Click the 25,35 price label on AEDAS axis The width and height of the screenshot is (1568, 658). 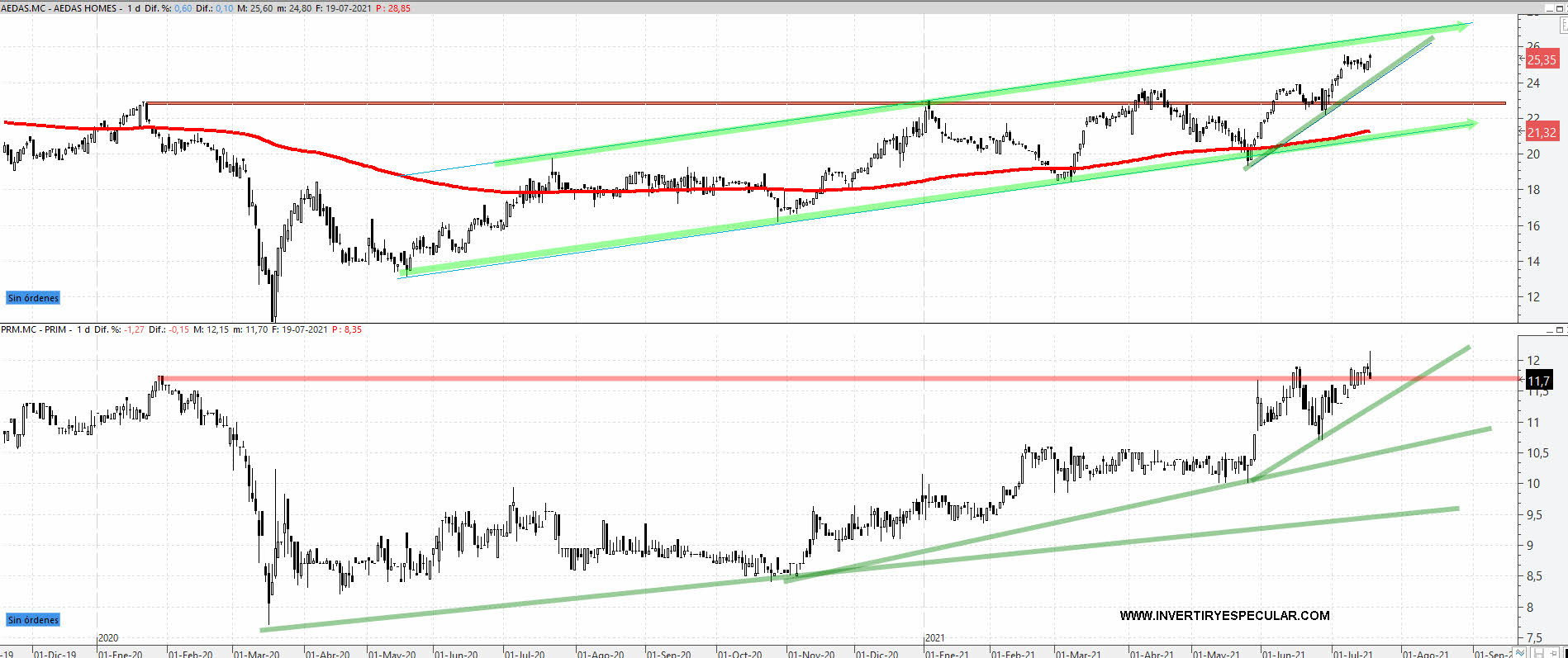click(1542, 59)
